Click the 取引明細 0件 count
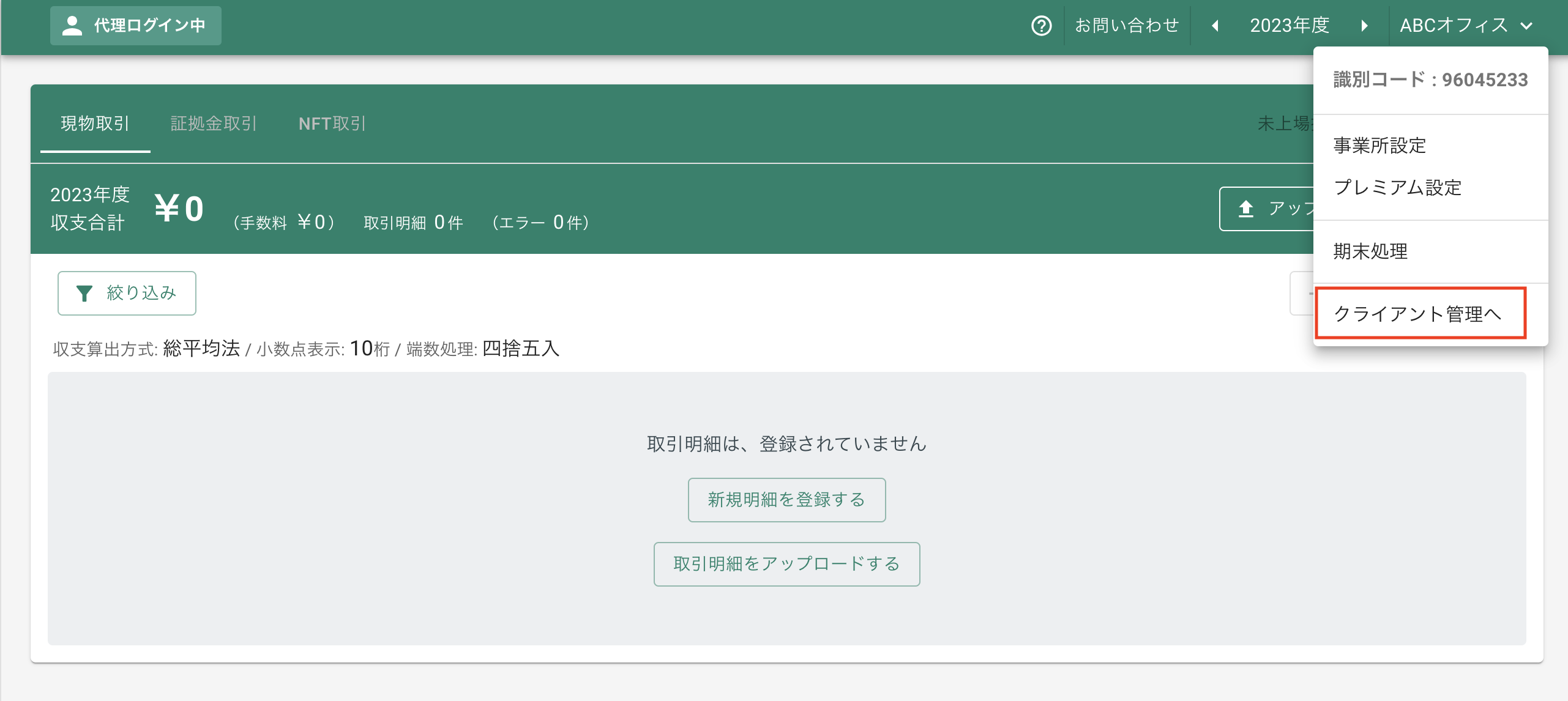This screenshot has height=701, width=1568. (x=413, y=222)
